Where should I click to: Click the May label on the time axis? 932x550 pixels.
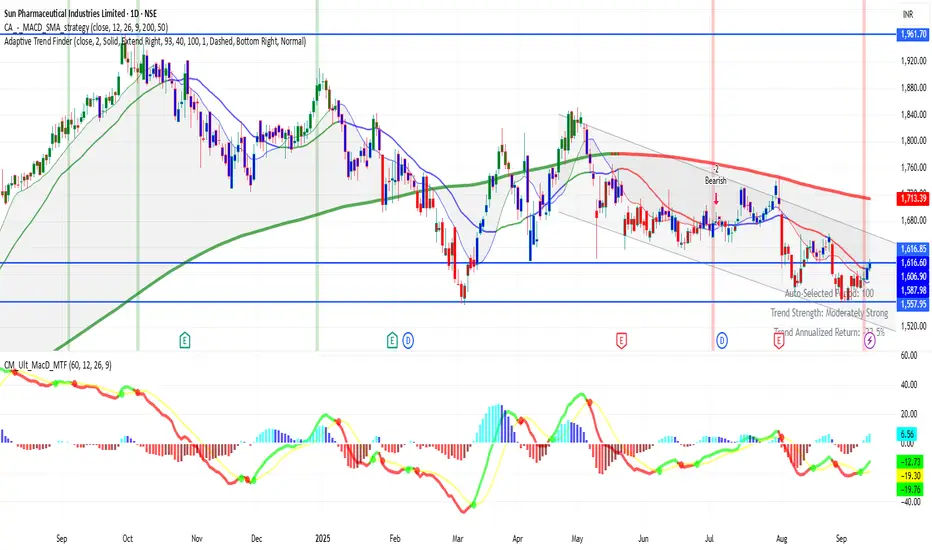577,539
